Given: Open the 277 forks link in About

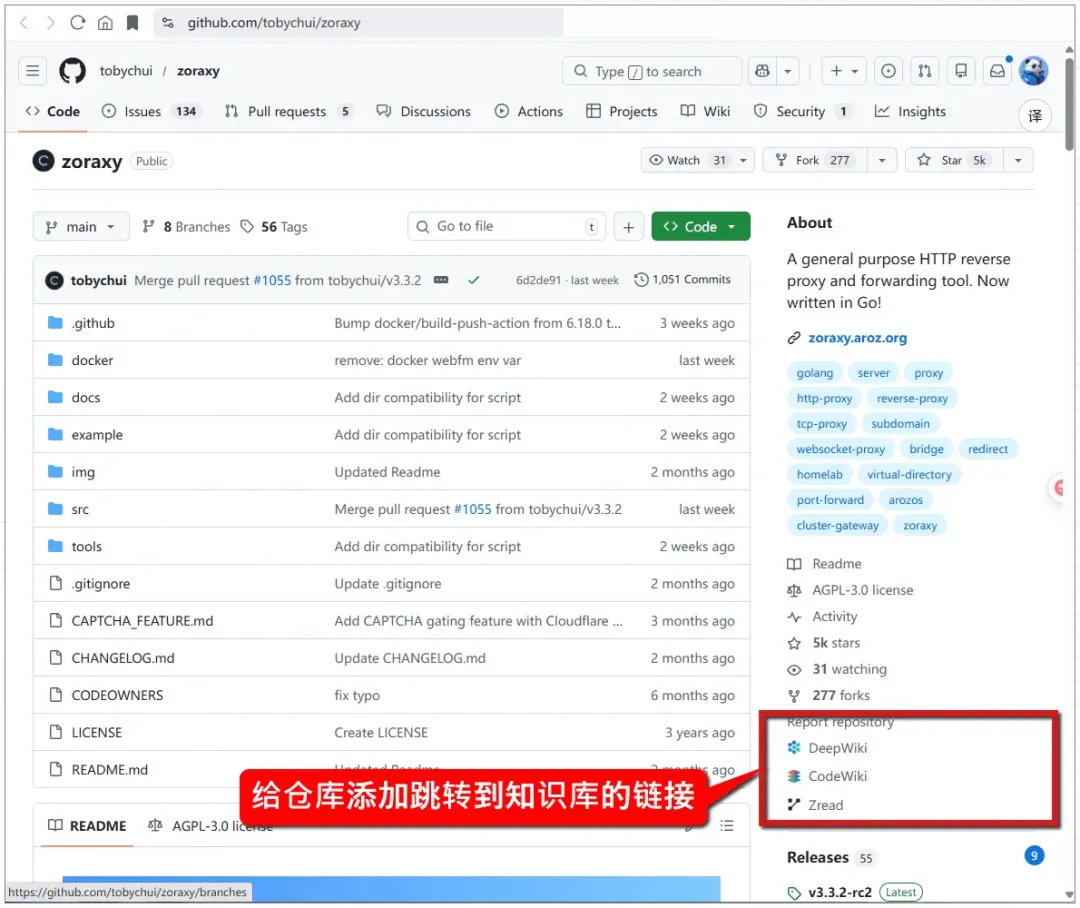Looking at the screenshot, I should click(x=840, y=695).
